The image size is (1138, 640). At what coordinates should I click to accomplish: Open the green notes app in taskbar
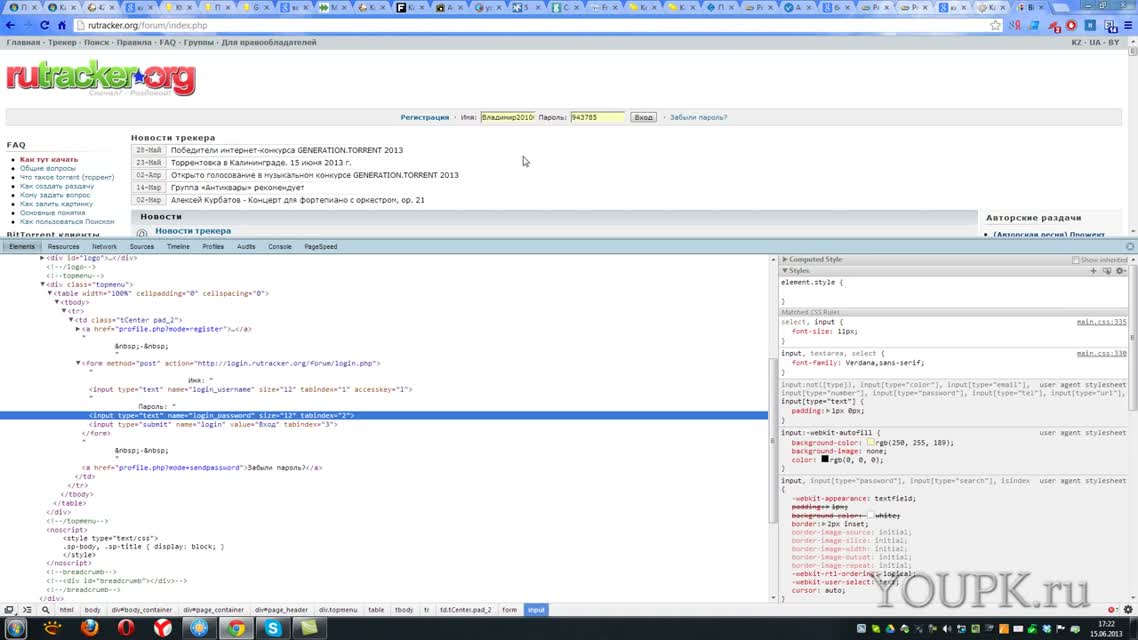(x=309, y=628)
